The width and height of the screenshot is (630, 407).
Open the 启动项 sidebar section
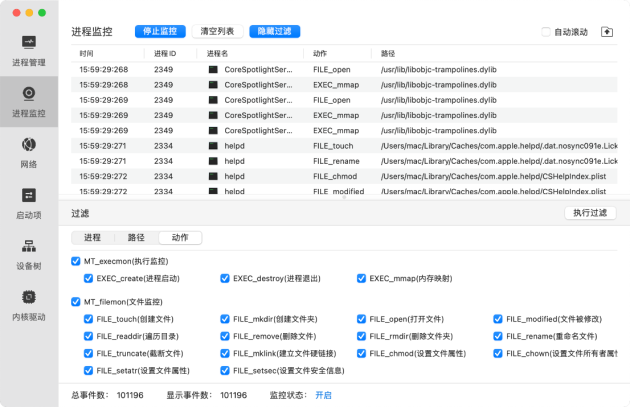pyautogui.click(x=29, y=204)
